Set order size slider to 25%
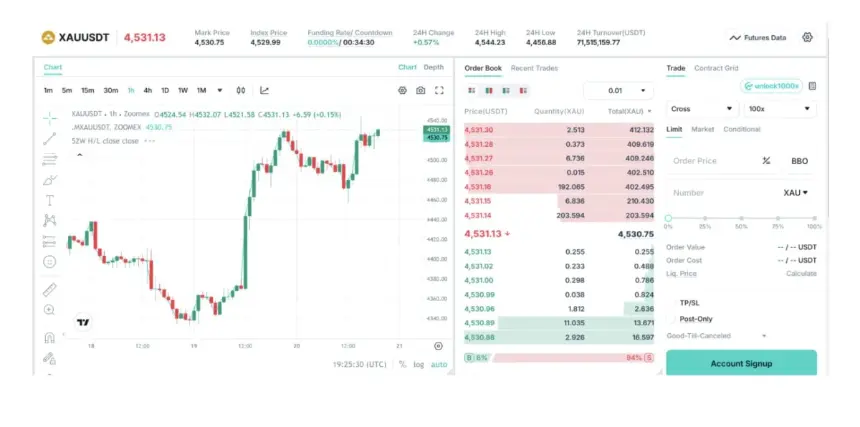This screenshot has width=860, height=427. (x=705, y=218)
